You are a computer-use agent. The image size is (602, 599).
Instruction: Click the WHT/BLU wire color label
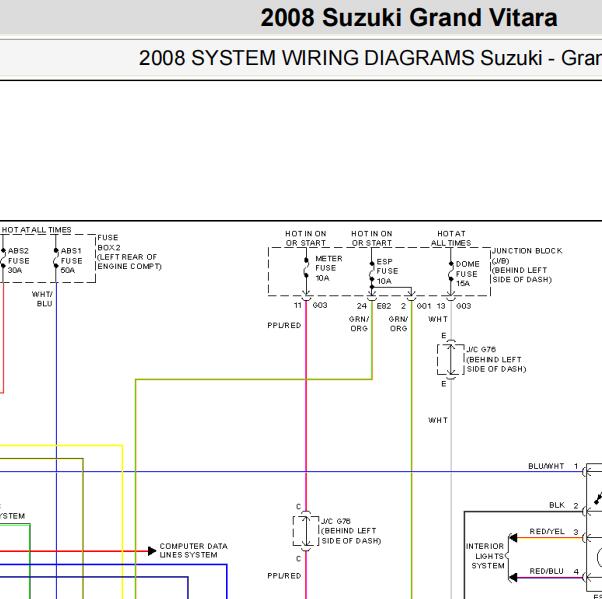coord(42,299)
